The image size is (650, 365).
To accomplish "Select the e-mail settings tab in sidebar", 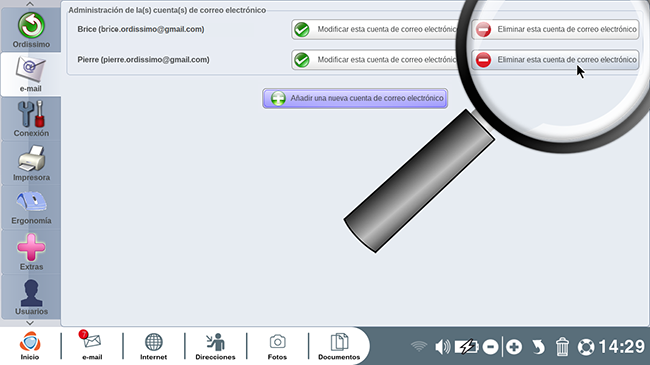I will [31, 74].
